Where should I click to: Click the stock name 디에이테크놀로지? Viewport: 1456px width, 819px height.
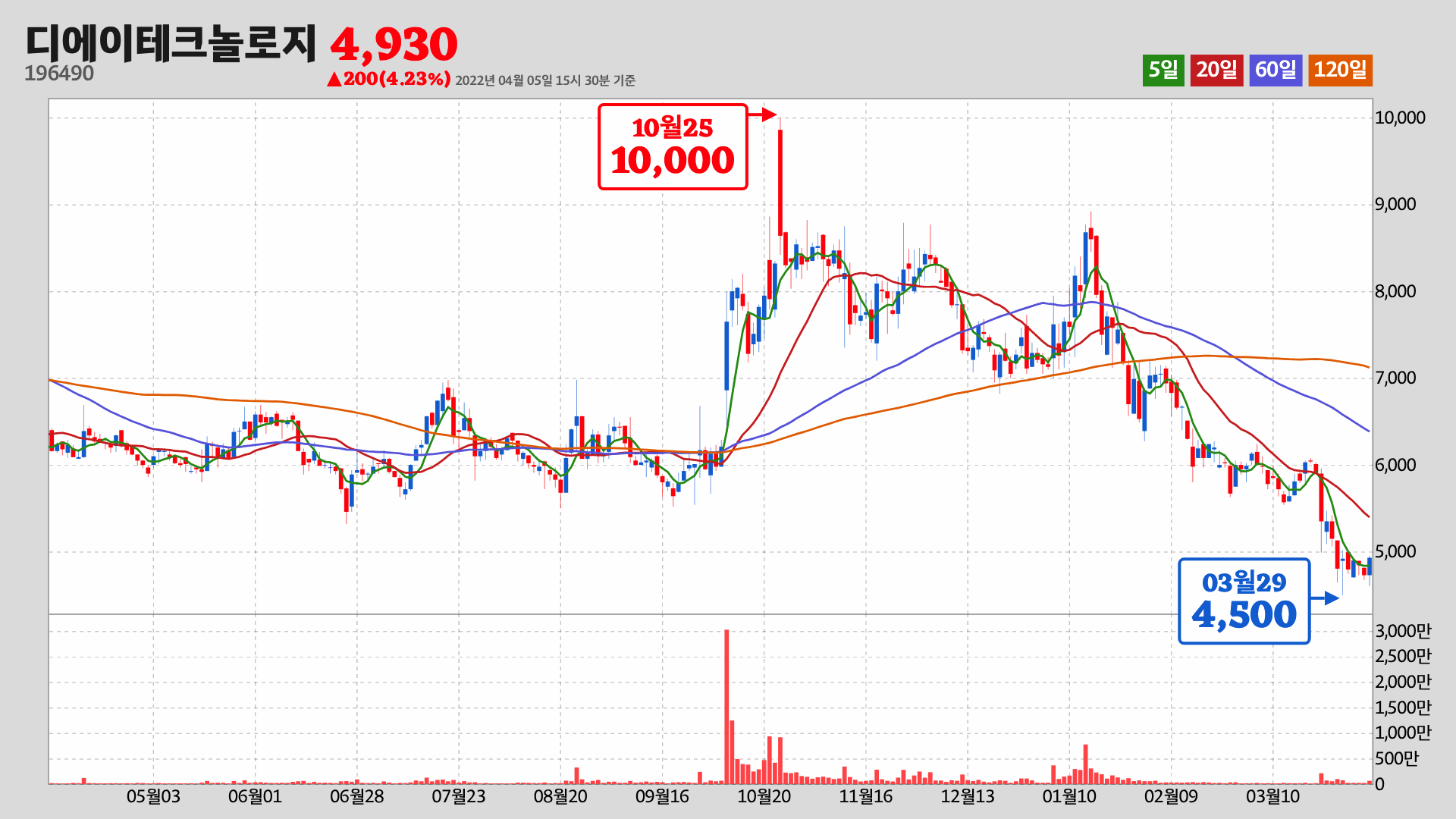170,43
